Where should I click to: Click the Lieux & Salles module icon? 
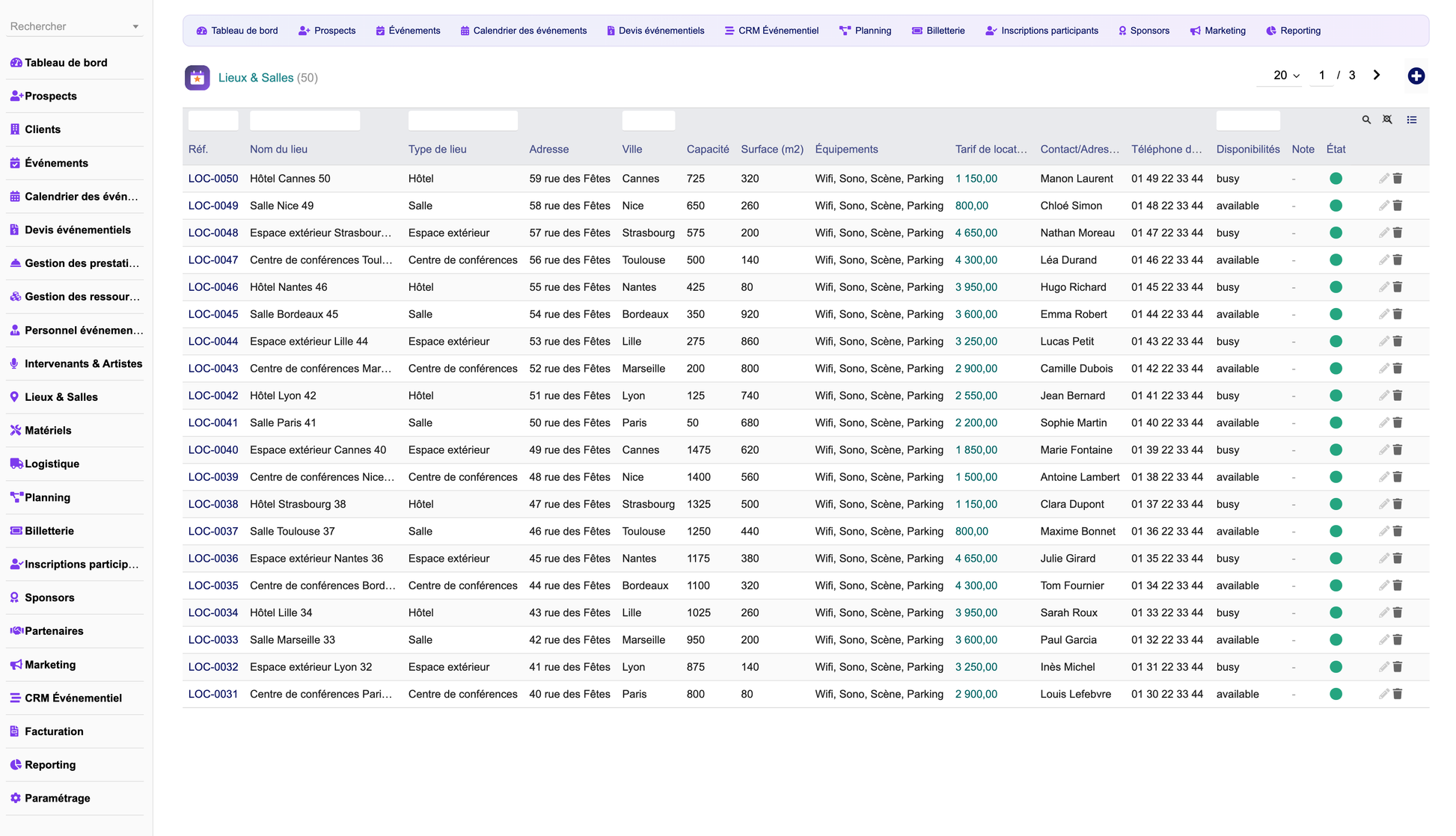198,78
